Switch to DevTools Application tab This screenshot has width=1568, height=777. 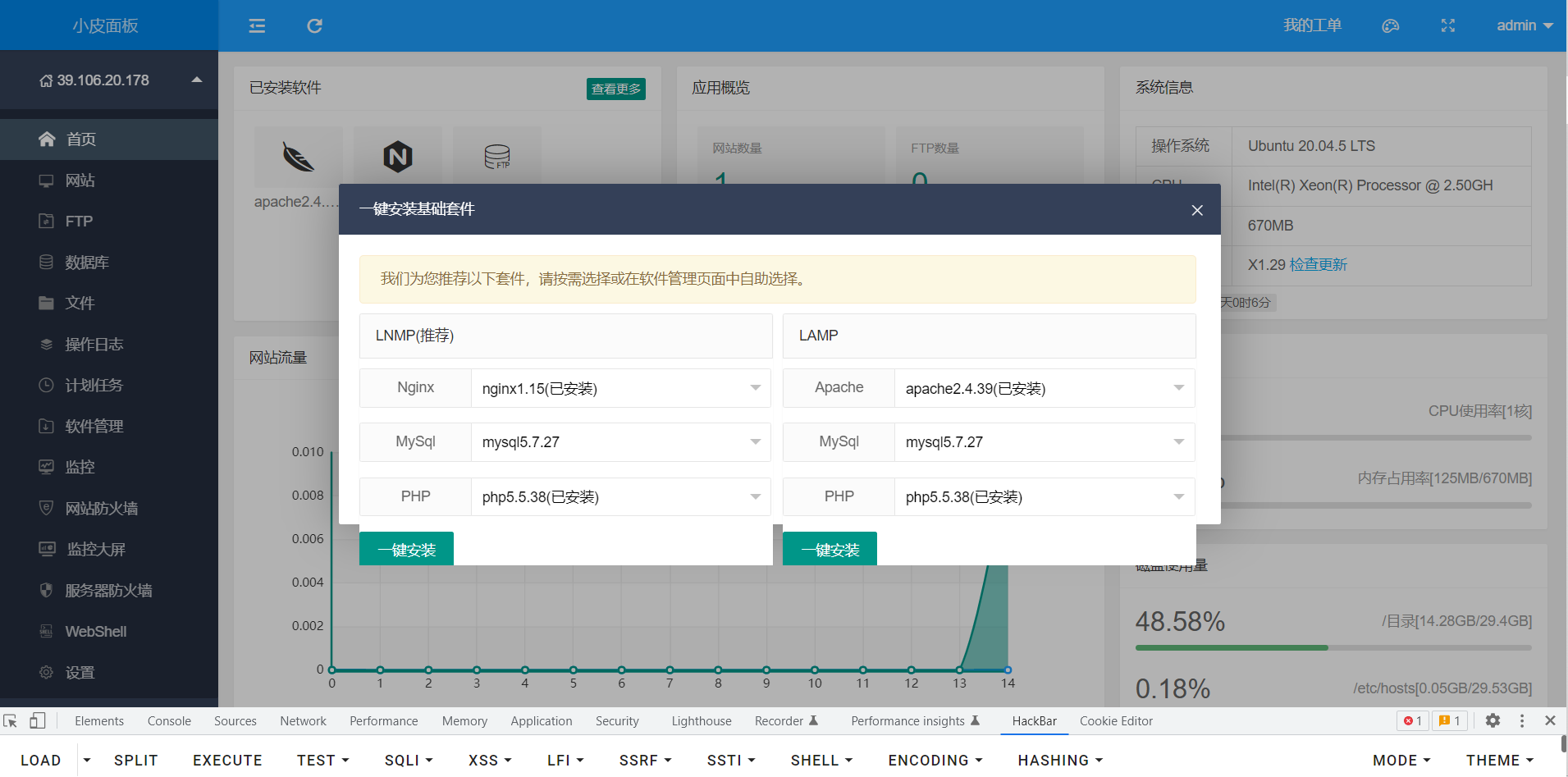pyautogui.click(x=542, y=720)
